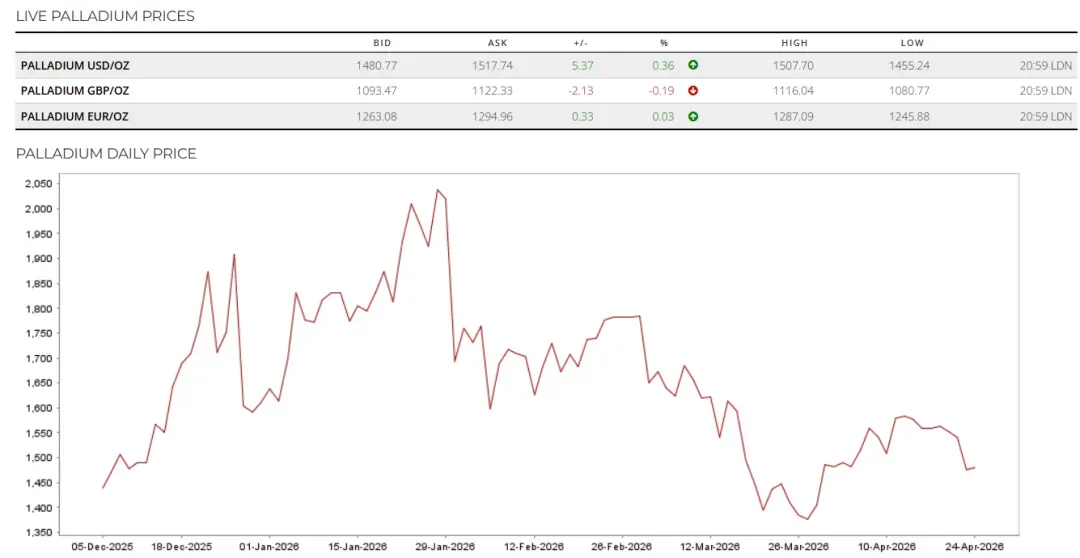
Task: Click the BID column header
Action: click(x=382, y=43)
